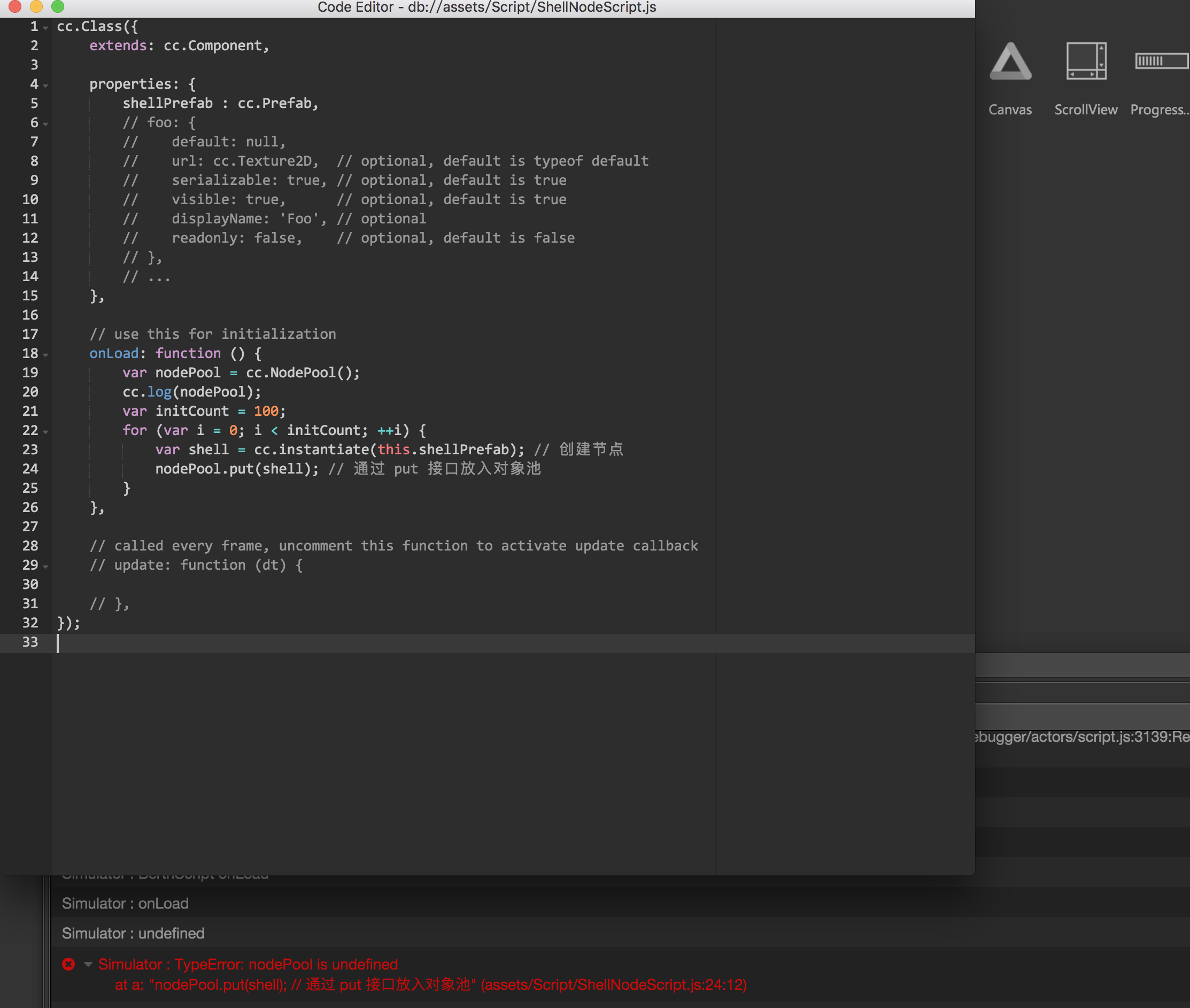Close the Code Editor window
Screen dimensions: 1190x1008
(16, 6)
